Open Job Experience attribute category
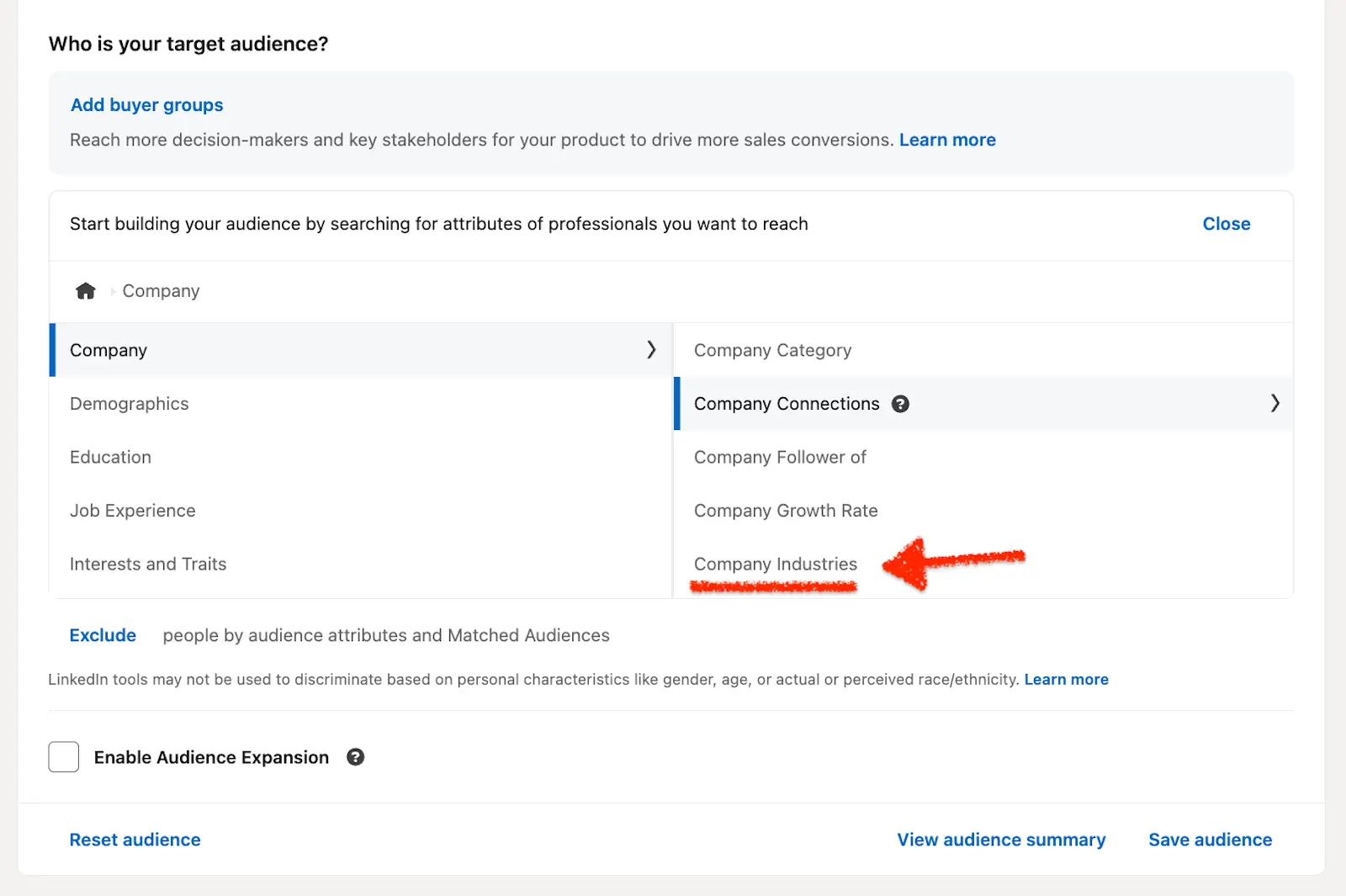Screen dimensions: 1346x896 [x=133, y=511]
